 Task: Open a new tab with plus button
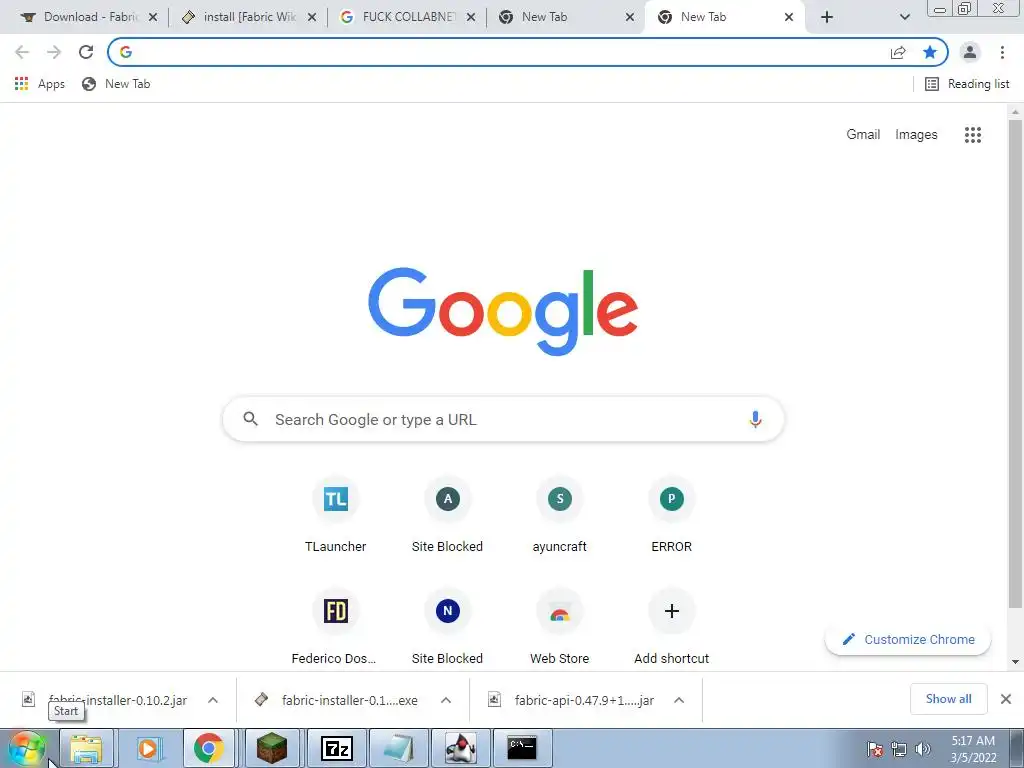tap(827, 17)
